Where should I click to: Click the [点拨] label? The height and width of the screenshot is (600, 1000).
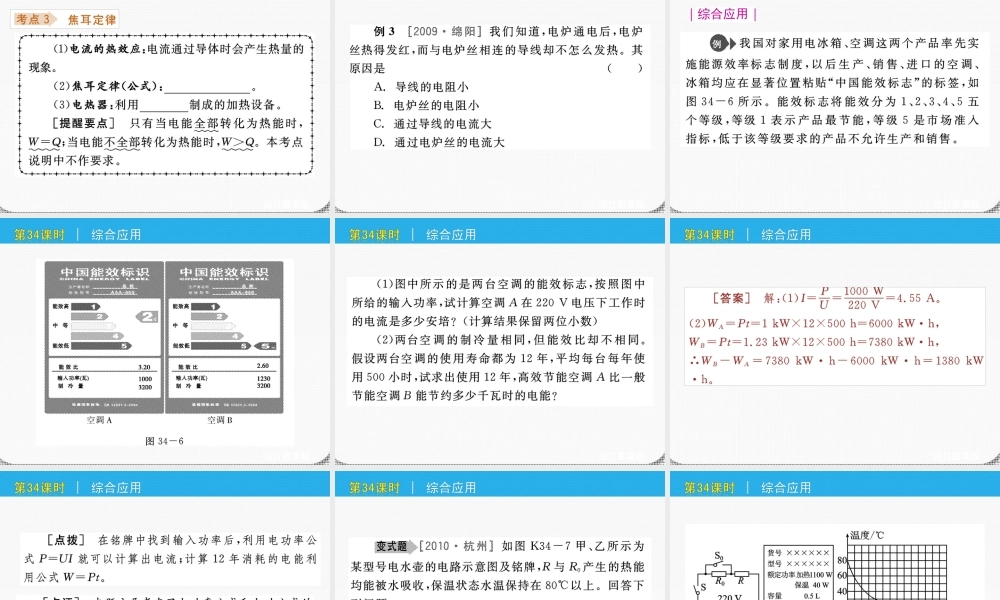(66, 540)
